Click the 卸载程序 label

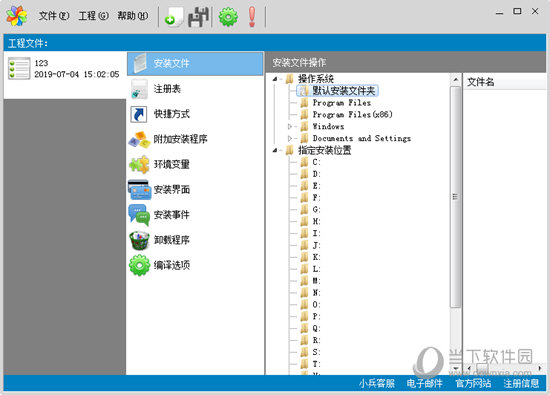tap(172, 240)
